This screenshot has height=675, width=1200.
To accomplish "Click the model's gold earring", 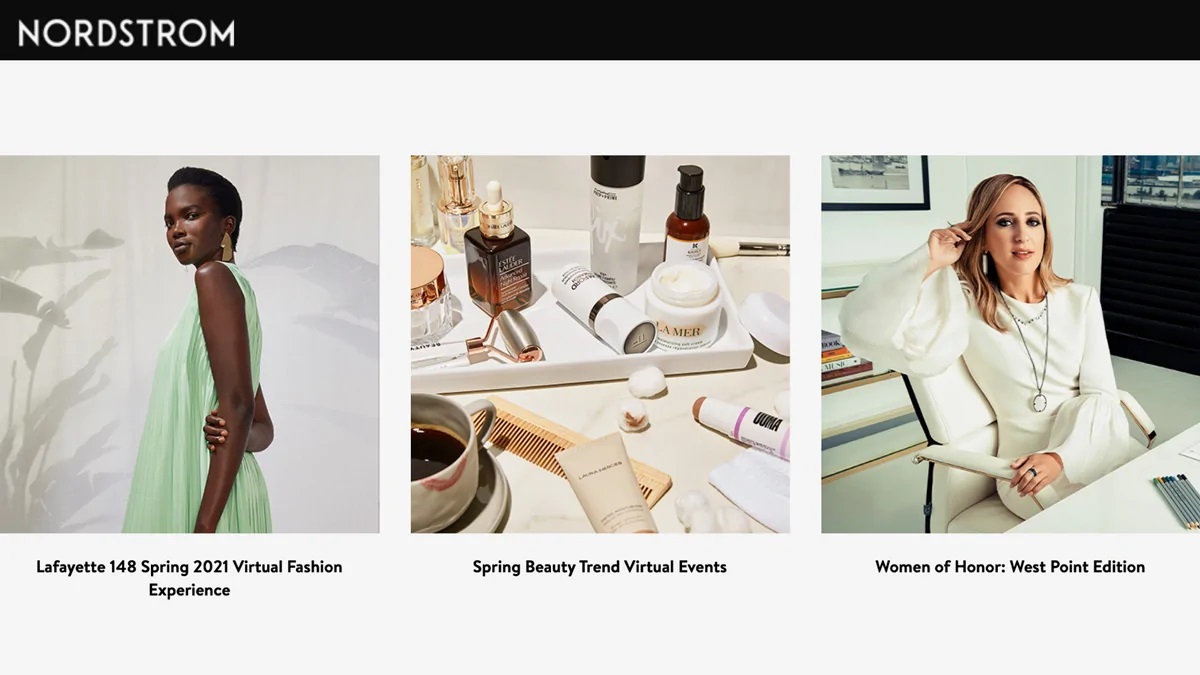I will click(x=227, y=246).
